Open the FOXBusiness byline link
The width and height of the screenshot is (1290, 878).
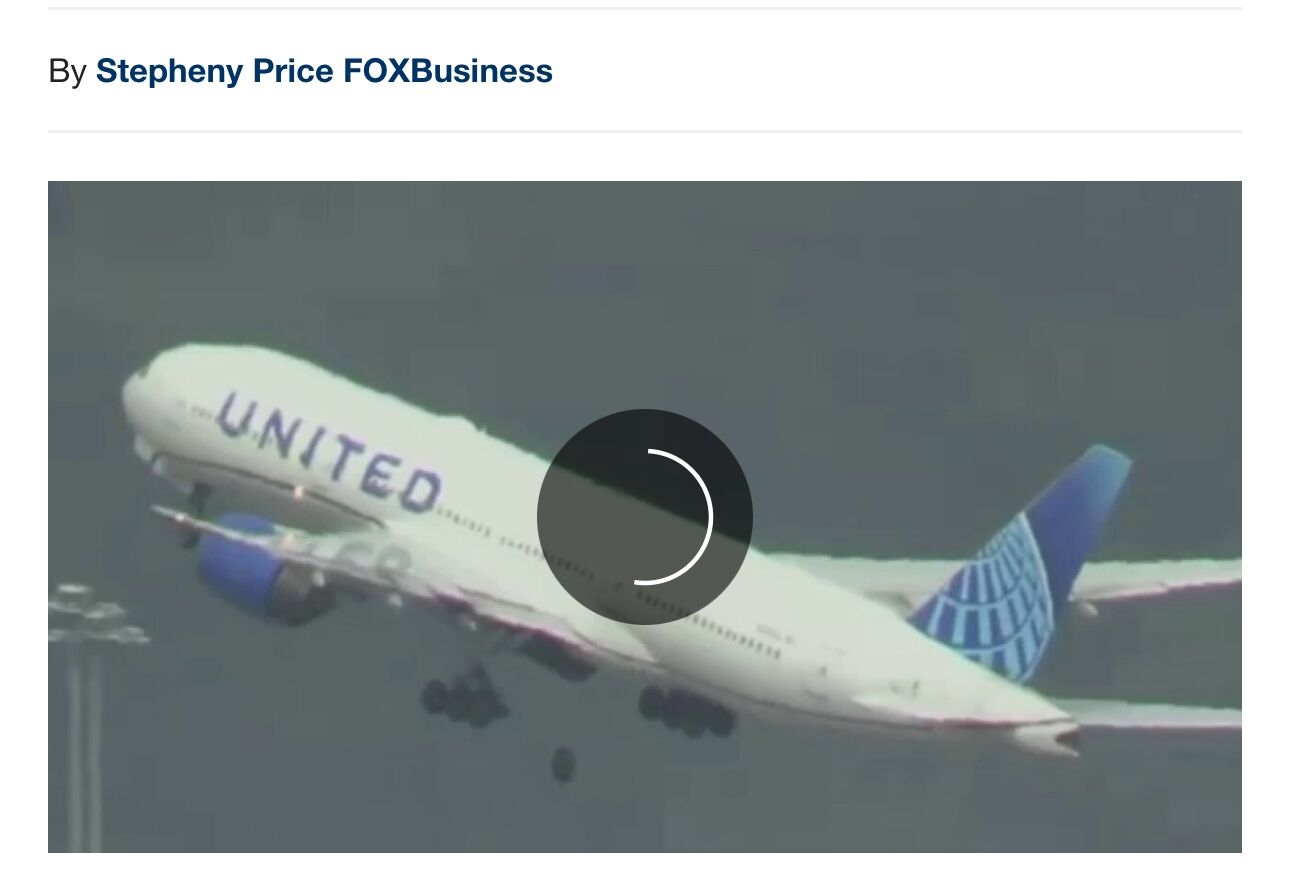point(448,71)
